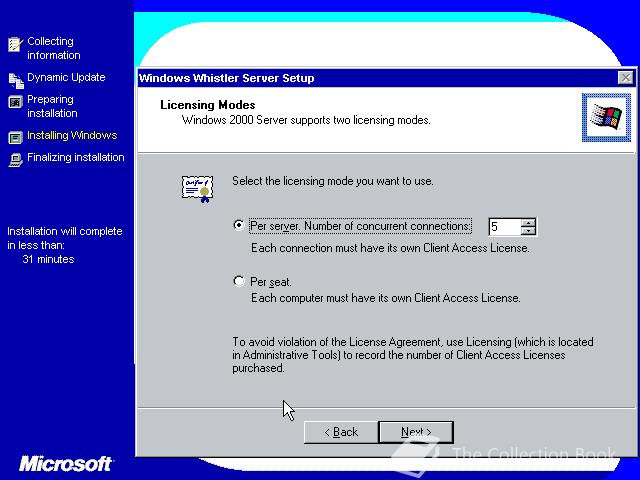The image size is (640, 480).
Task: Click 'Select the licensing mode you want to use.'
Action: pyautogui.click(x=333, y=181)
